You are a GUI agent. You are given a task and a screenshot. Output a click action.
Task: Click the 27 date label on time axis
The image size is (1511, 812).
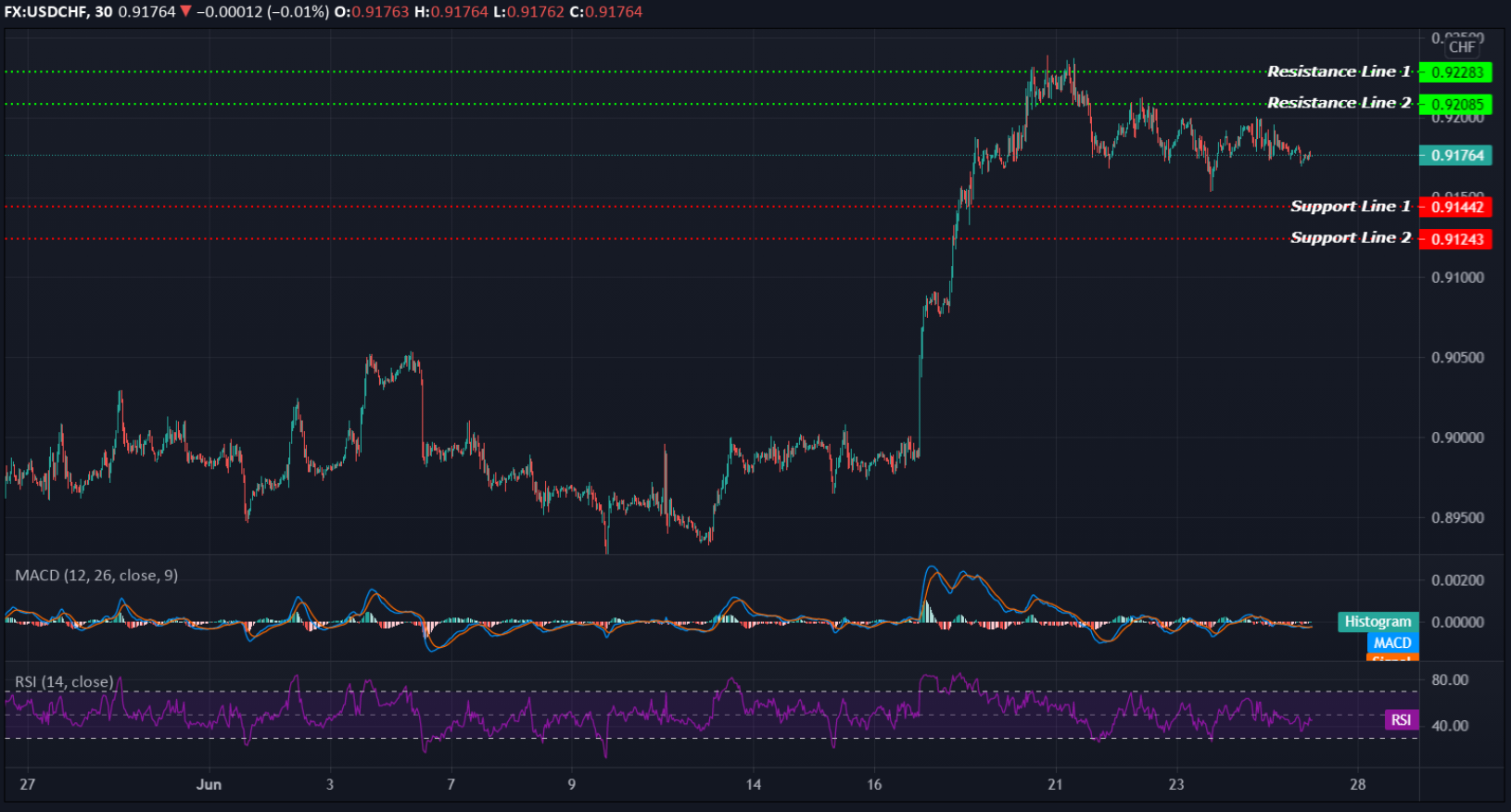point(28,784)
